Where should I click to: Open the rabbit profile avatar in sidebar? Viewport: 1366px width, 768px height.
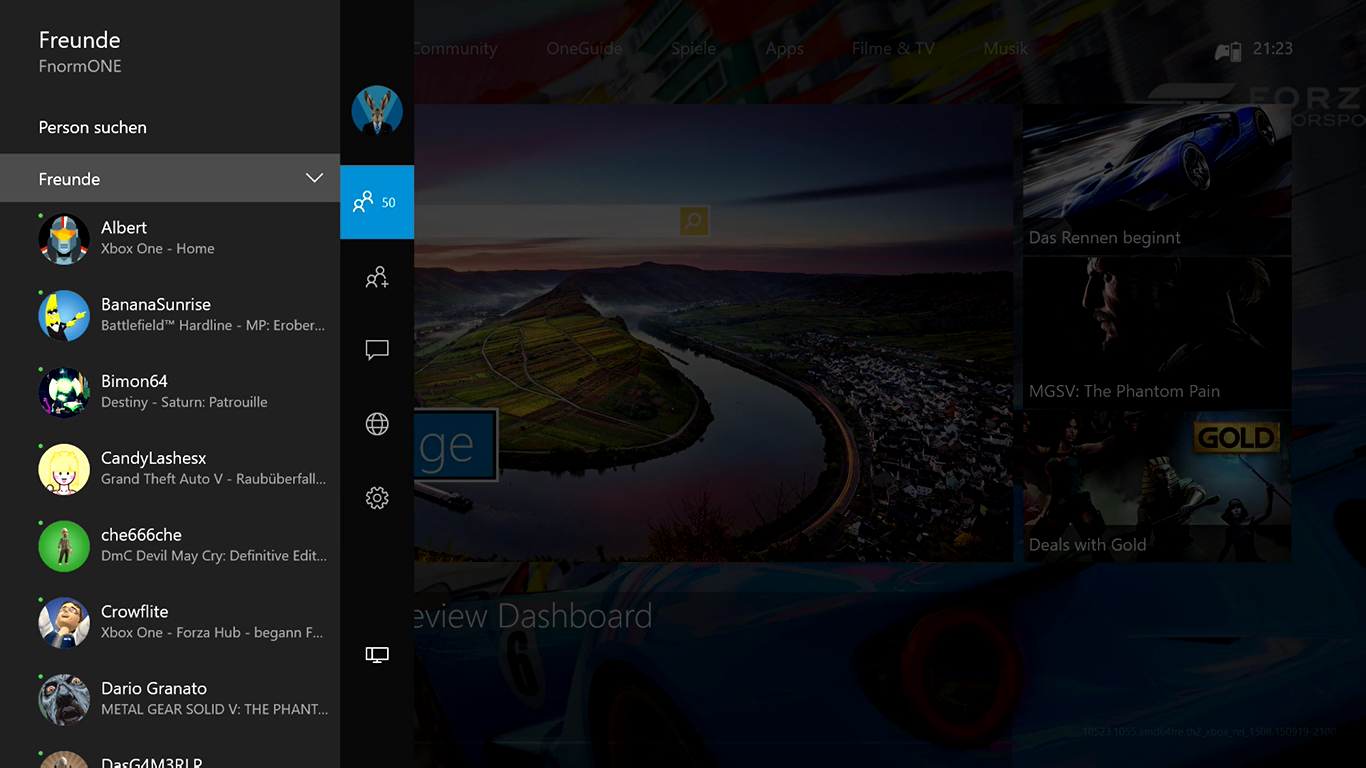(377, 111)
